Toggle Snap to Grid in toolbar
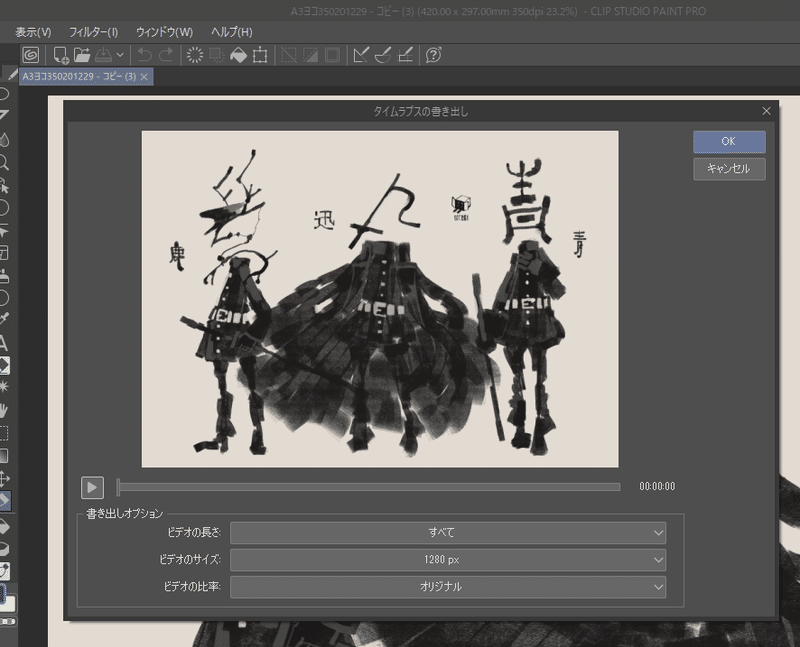This screenshot has width=800, height=647. pyautogui.click(x=405, y=55)
